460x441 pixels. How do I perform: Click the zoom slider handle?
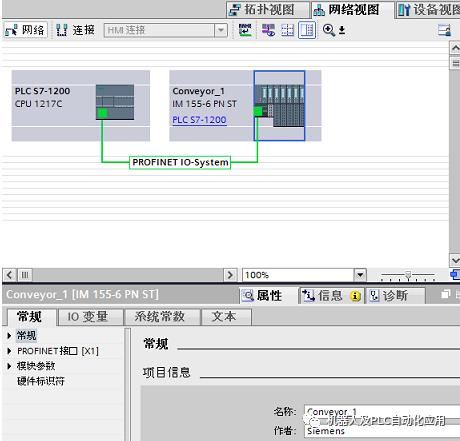click(x=408, y=275)
